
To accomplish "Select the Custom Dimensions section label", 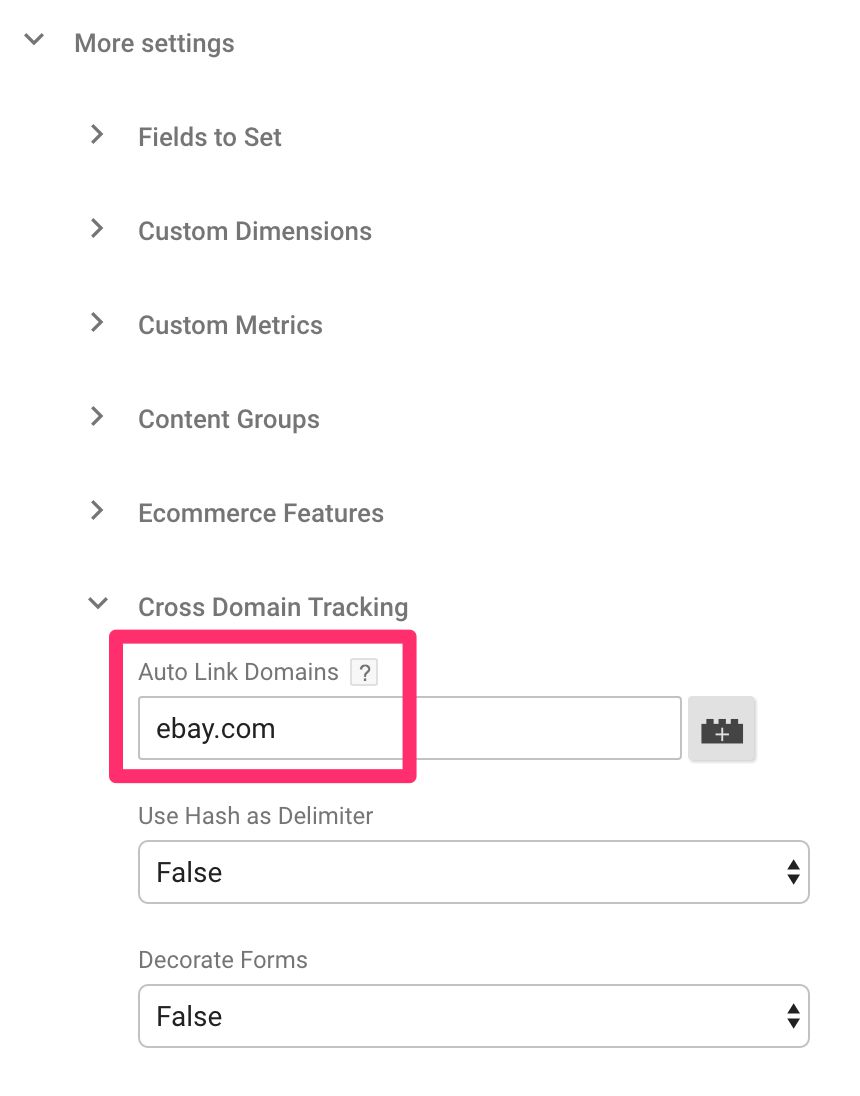I will point(255,231).
